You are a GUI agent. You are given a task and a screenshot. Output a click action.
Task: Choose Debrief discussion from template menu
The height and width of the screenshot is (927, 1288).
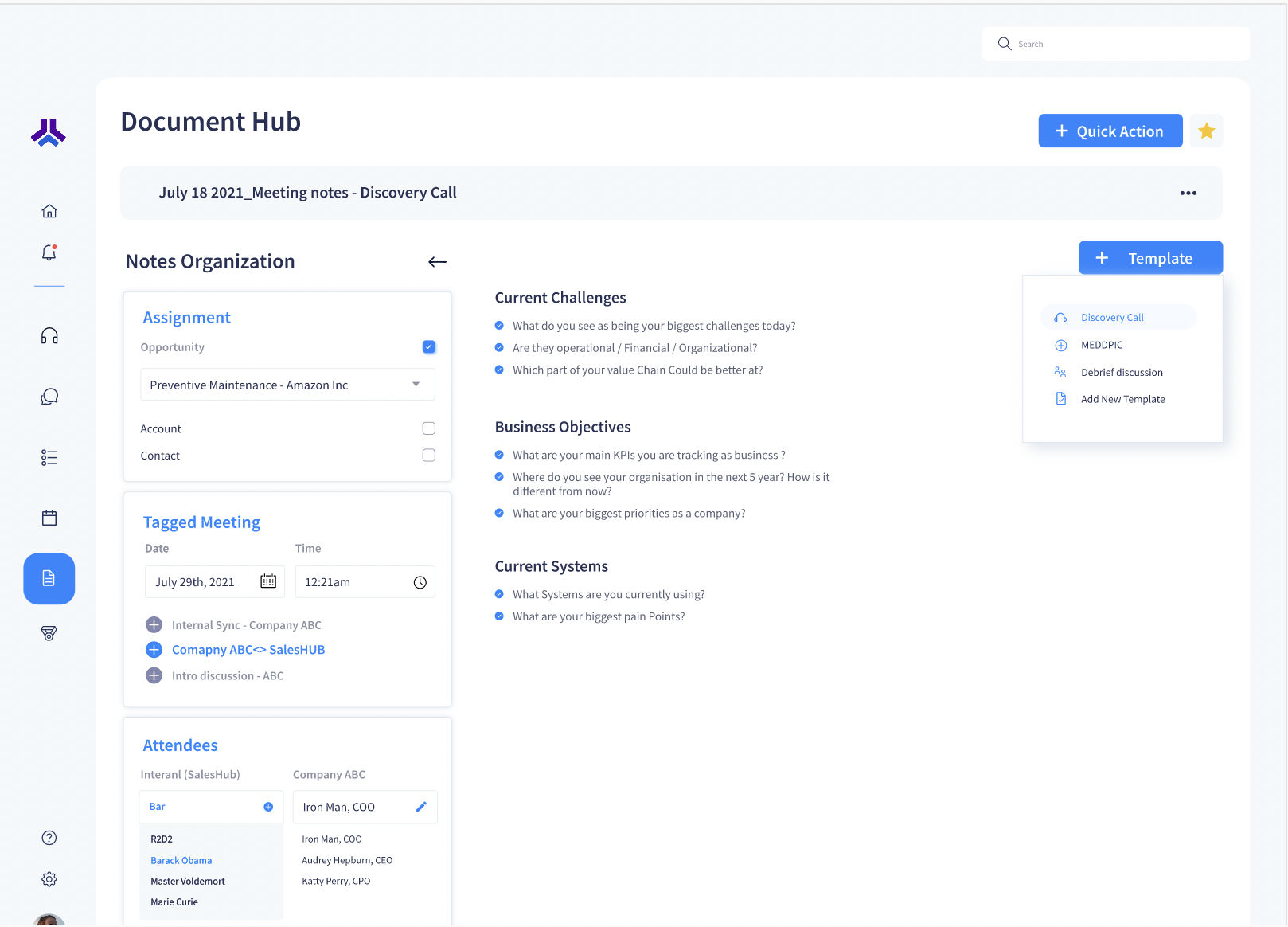(x=1122, y=372)
